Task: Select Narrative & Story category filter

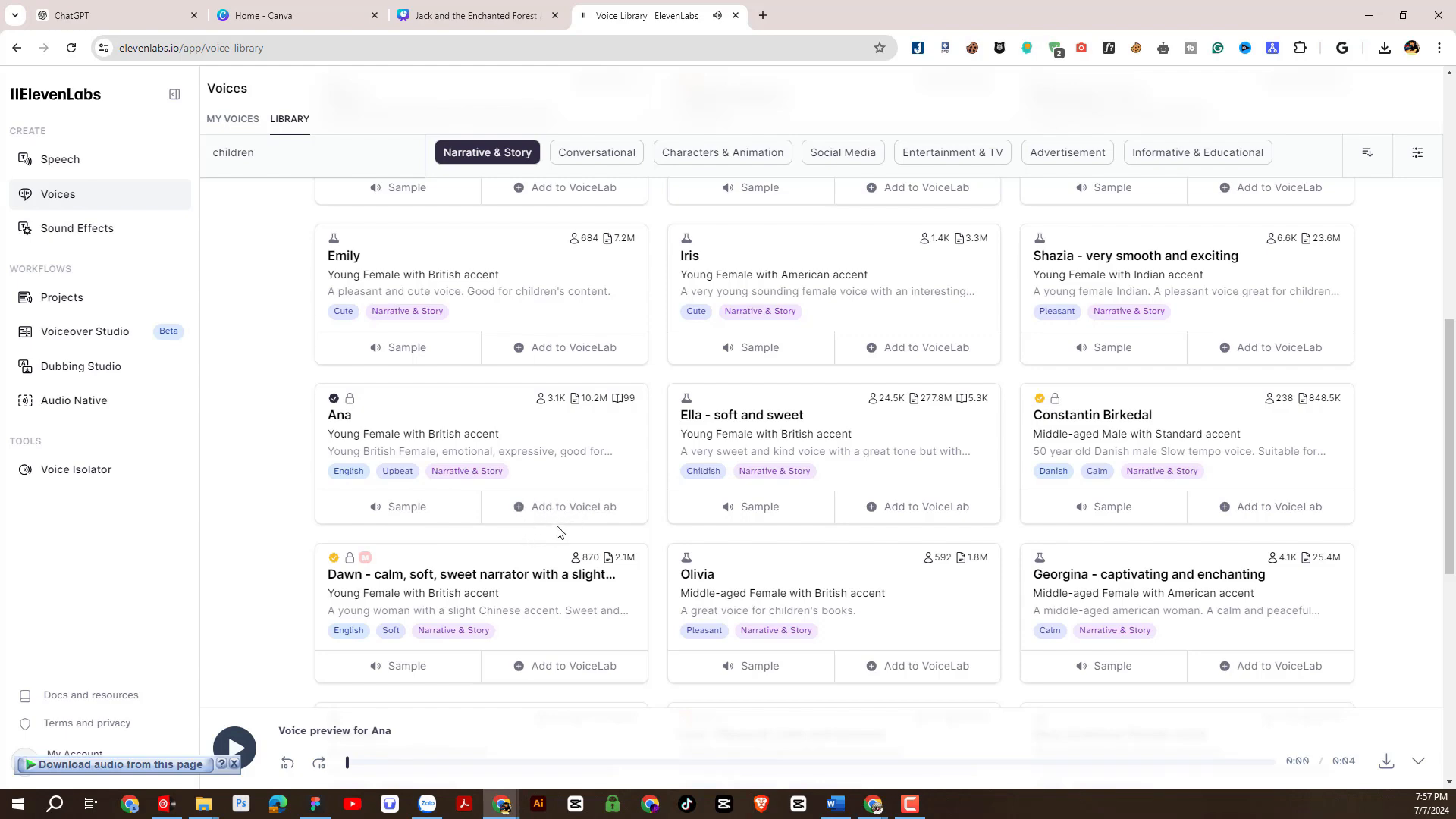Action: click(487, 152)
